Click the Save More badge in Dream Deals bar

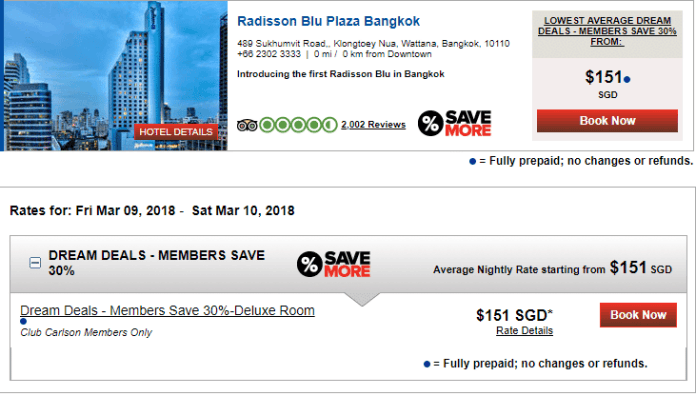pos(333,264)
